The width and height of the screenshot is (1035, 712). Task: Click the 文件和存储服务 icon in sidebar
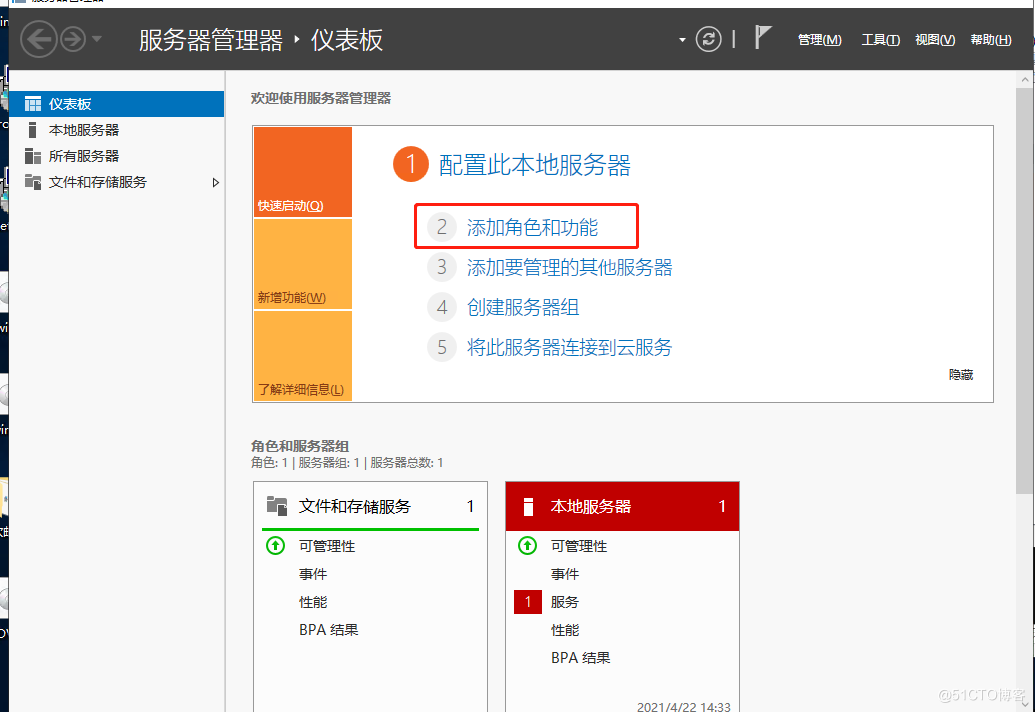(x=32, y=182)
